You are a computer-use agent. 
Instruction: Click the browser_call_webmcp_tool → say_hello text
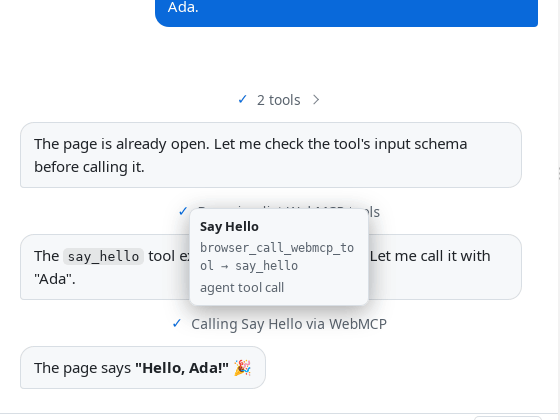[277, 257]
